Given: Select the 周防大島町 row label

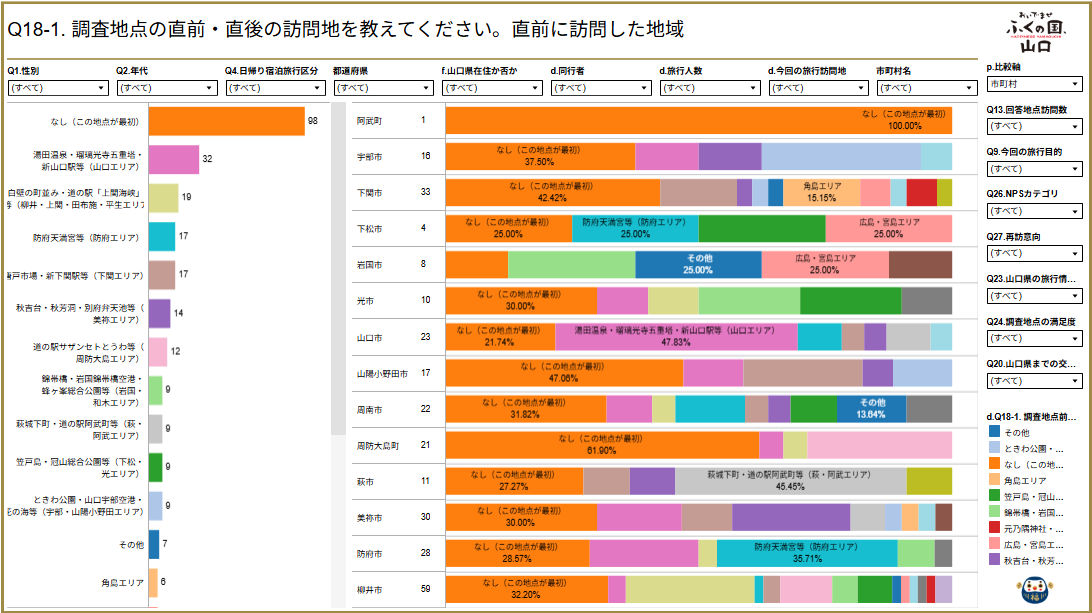Looking at the screenshot, I should pos(378,445).
